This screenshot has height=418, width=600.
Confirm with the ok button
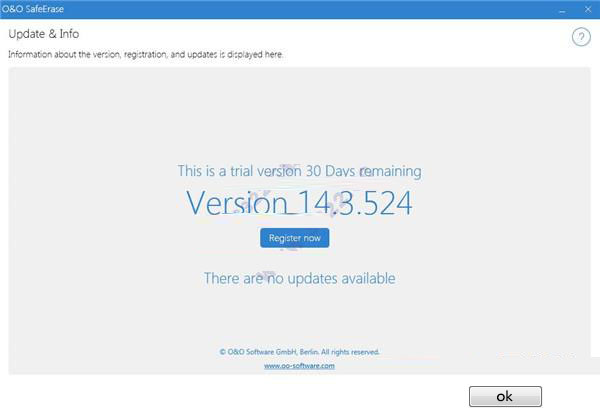coord(505,397)
